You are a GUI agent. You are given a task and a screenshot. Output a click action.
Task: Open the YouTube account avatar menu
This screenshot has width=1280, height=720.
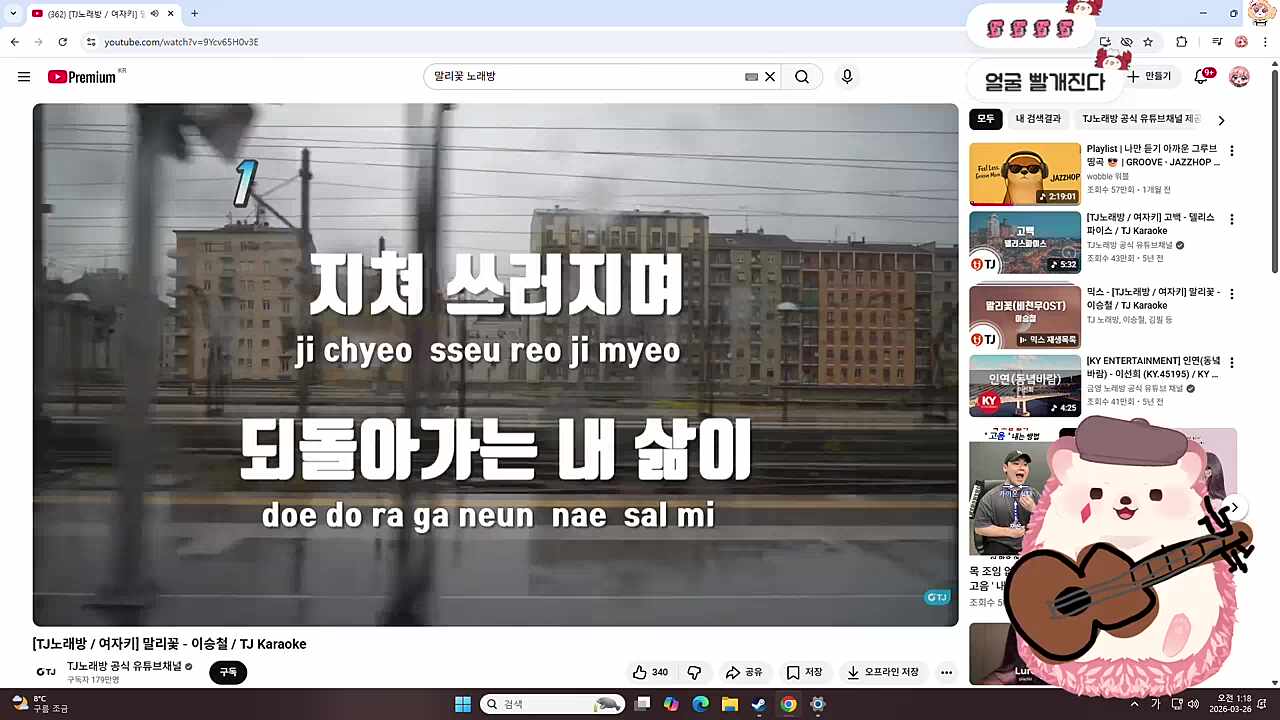1239,77
